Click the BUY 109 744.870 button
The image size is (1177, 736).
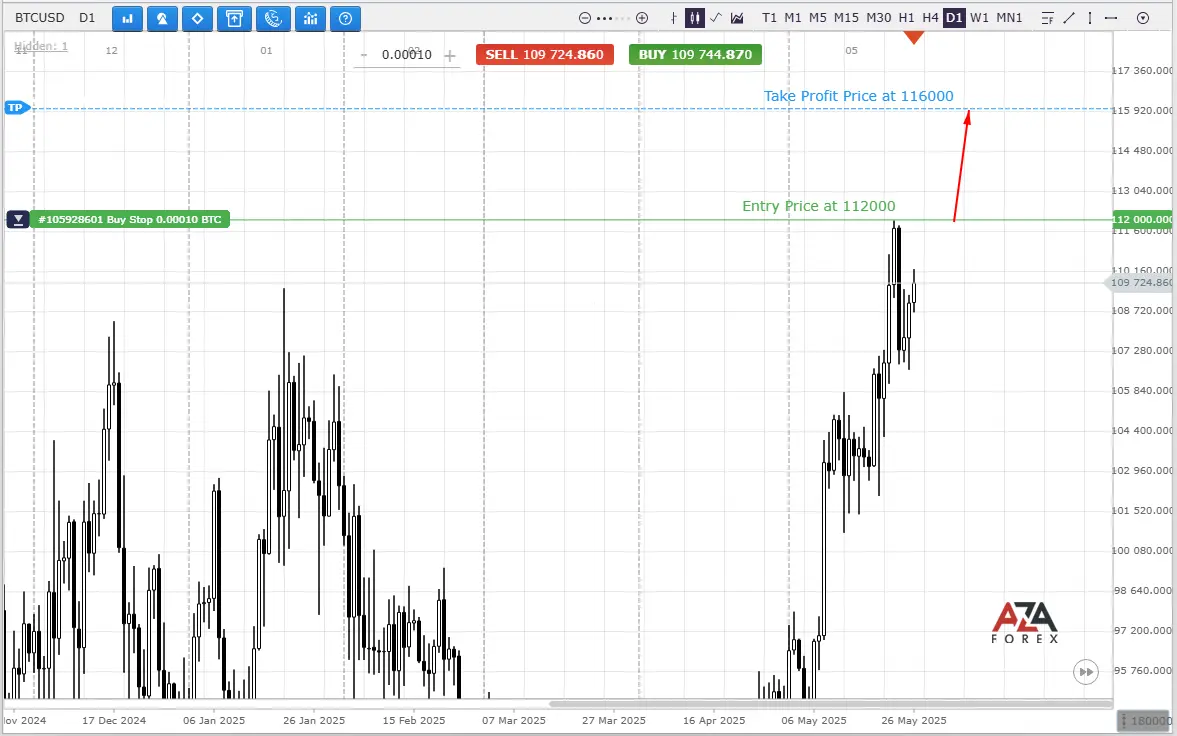[696, 55]
